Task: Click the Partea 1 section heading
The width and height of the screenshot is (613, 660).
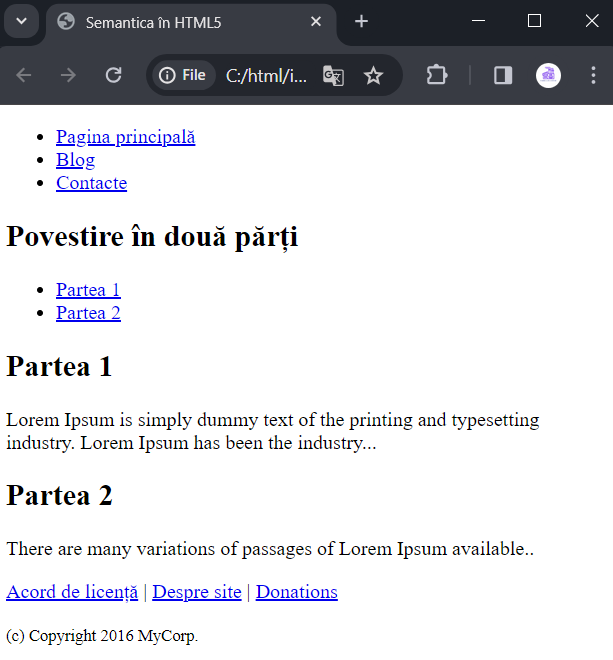Action: click(x=59, y=366)
